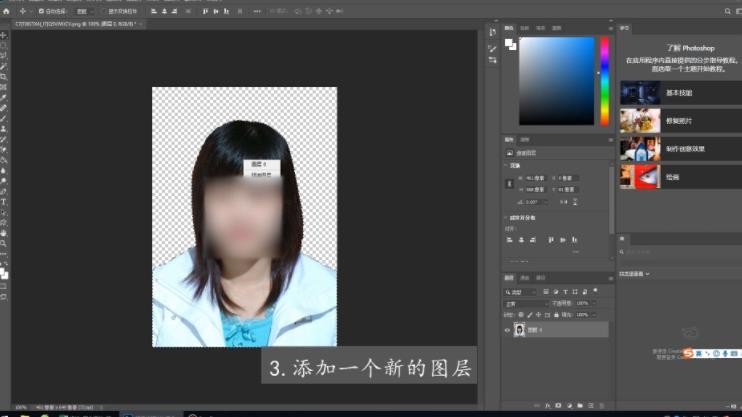Open blend mode dropdown in Layers panel
742x417 pixels.
point(526,303)
